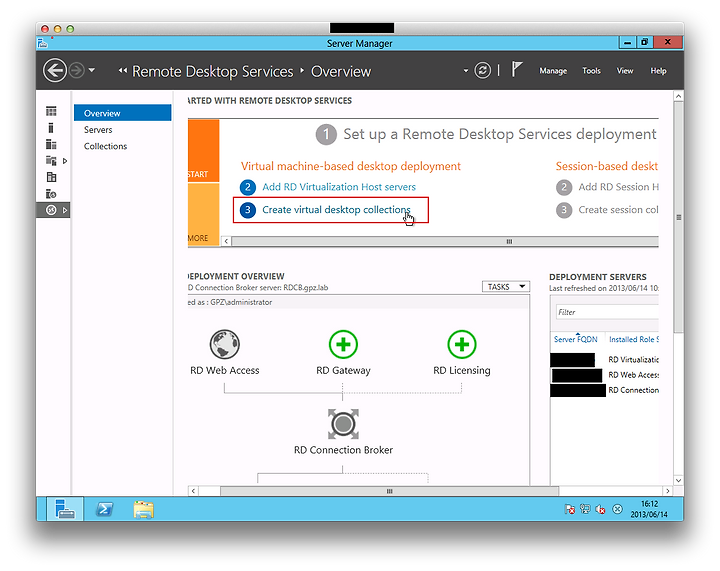Open the Tools menu
The width and height of the screenshot is (720, 571).
pyautogui.click(x=591, y=71)
